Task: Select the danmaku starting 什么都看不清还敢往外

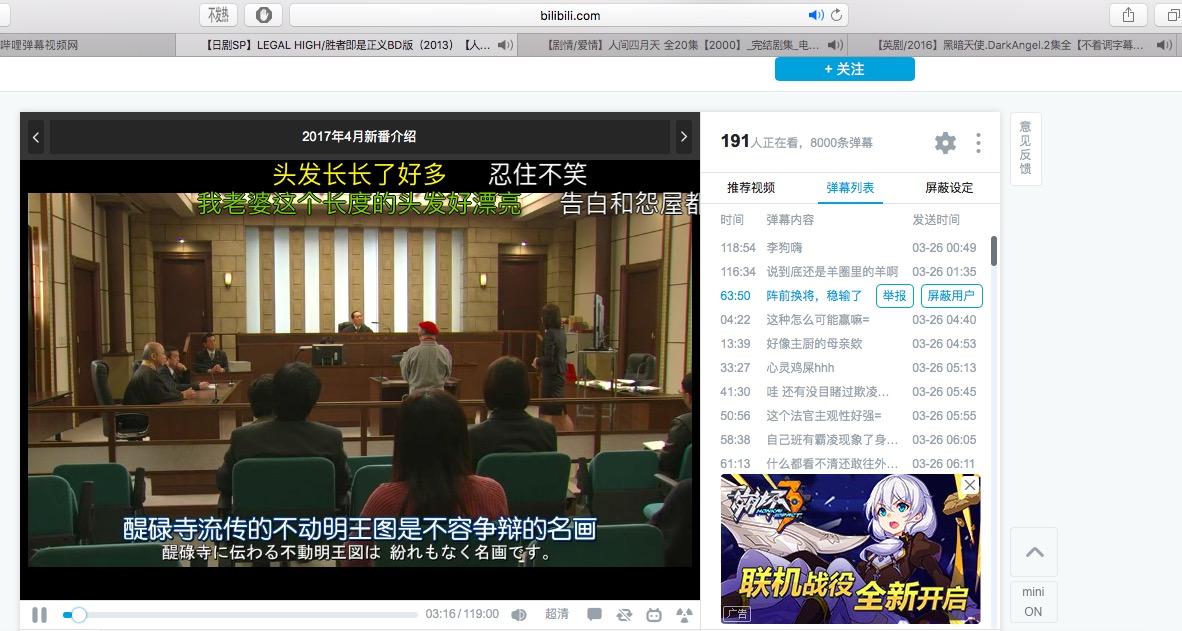Action: tap(850, 464)
